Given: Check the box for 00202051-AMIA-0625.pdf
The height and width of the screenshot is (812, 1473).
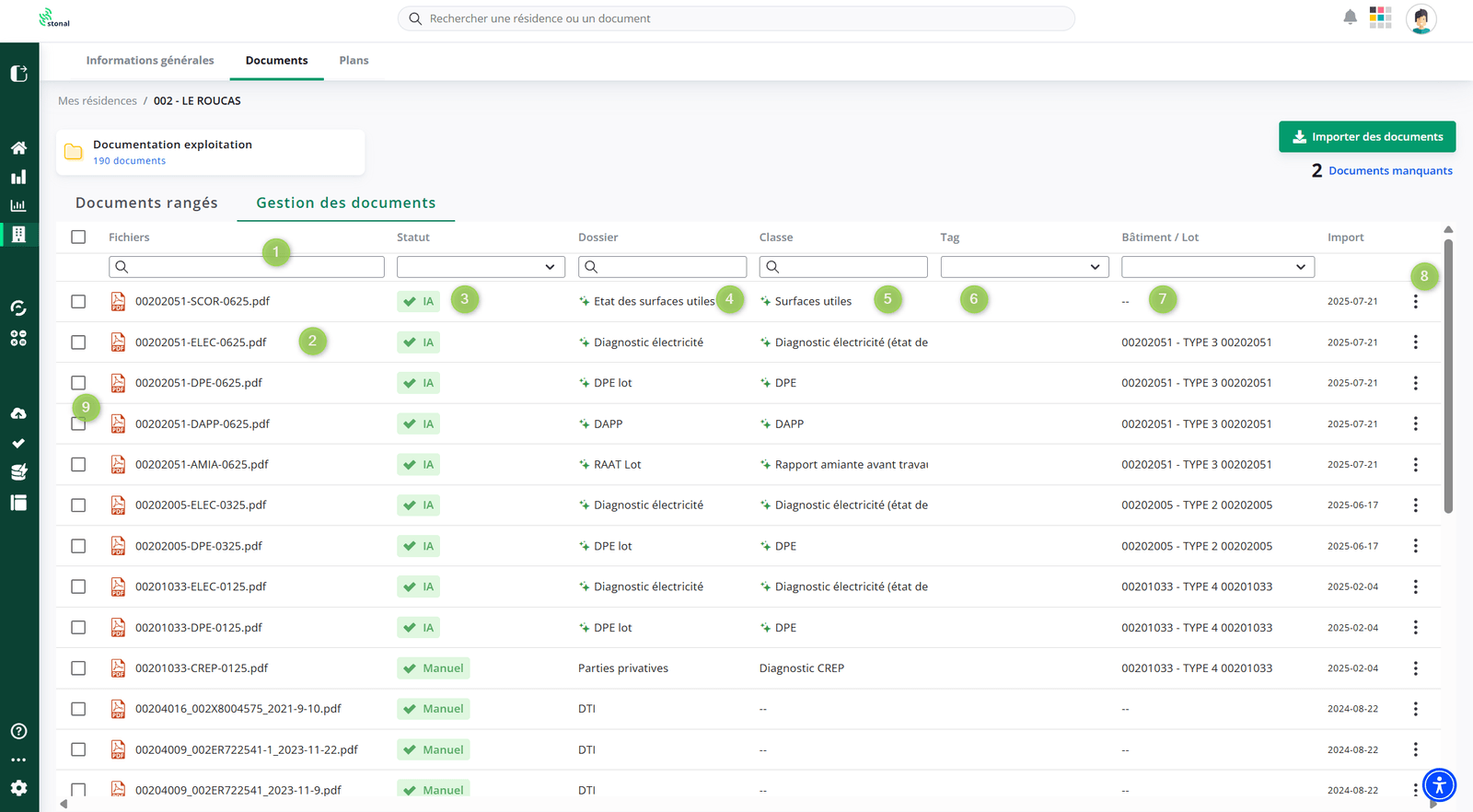Looking at the screenshot, I should click(78, 464).
